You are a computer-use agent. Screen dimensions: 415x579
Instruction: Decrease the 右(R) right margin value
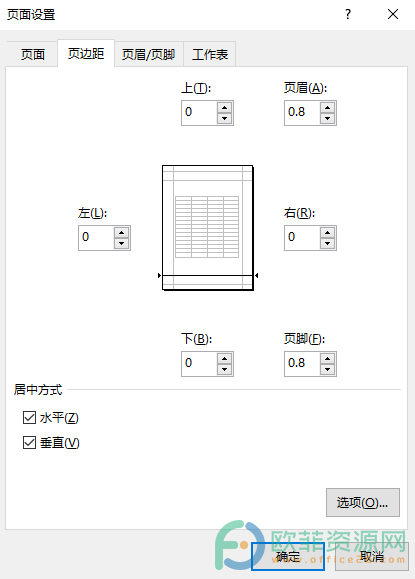[327, 244]
